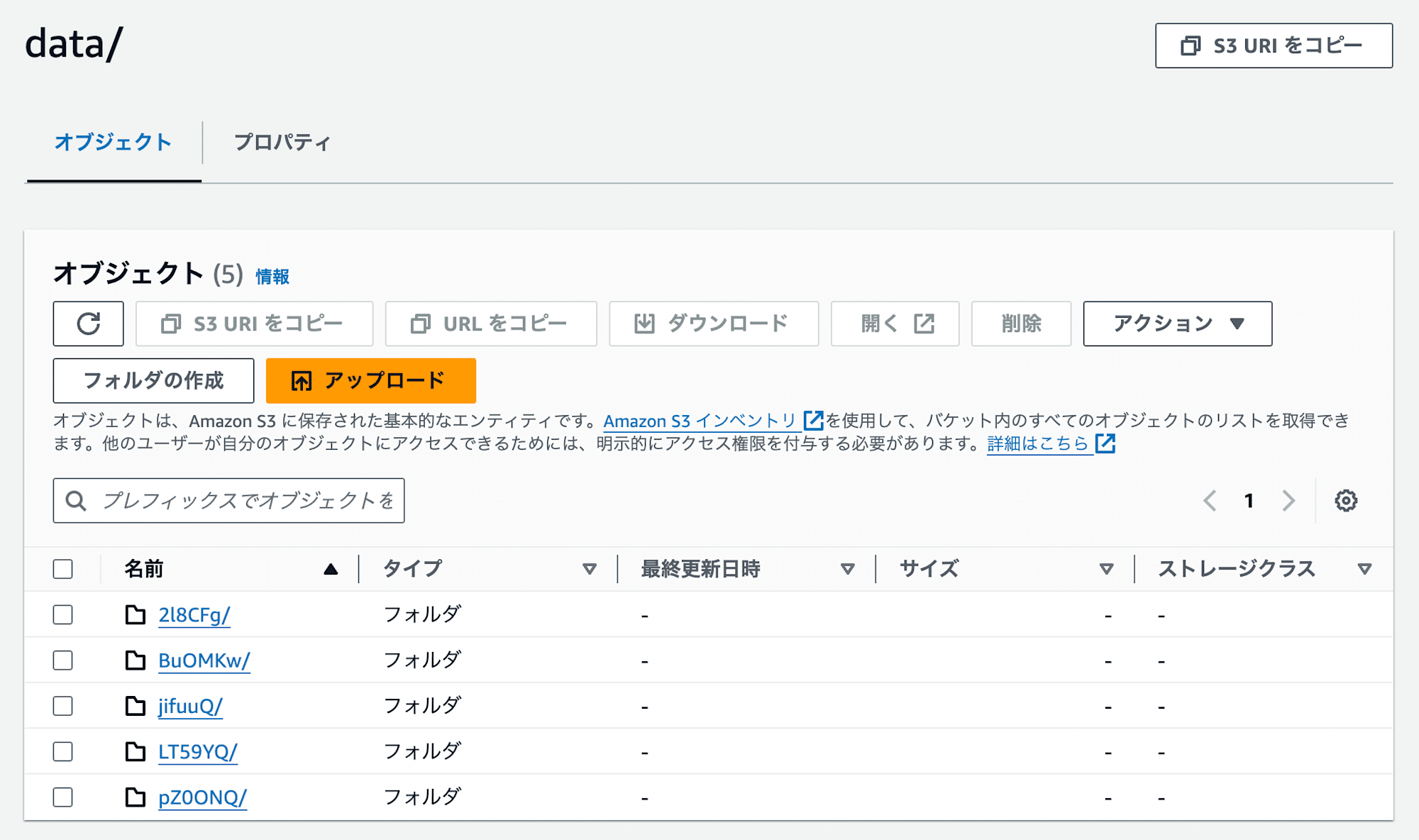This screenshot has height=840, width=1419.
Task: Check the pZ0ONQ/ row checkbox
Action: pyautogui.click(x=63, y=797)
